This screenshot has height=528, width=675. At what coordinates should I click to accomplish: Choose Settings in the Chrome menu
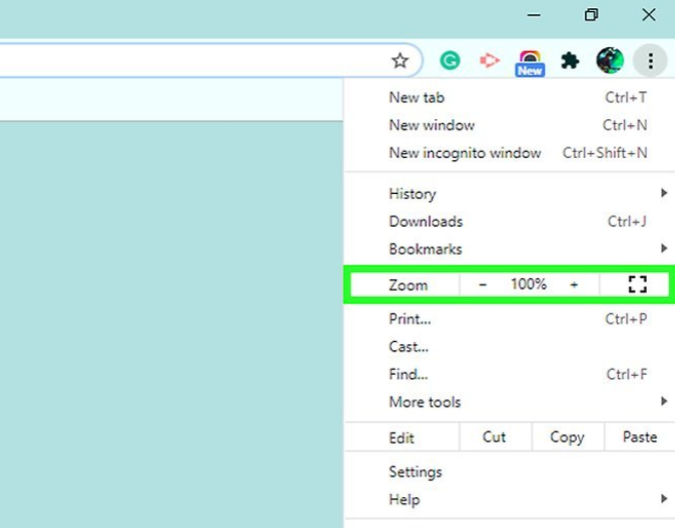415,472
